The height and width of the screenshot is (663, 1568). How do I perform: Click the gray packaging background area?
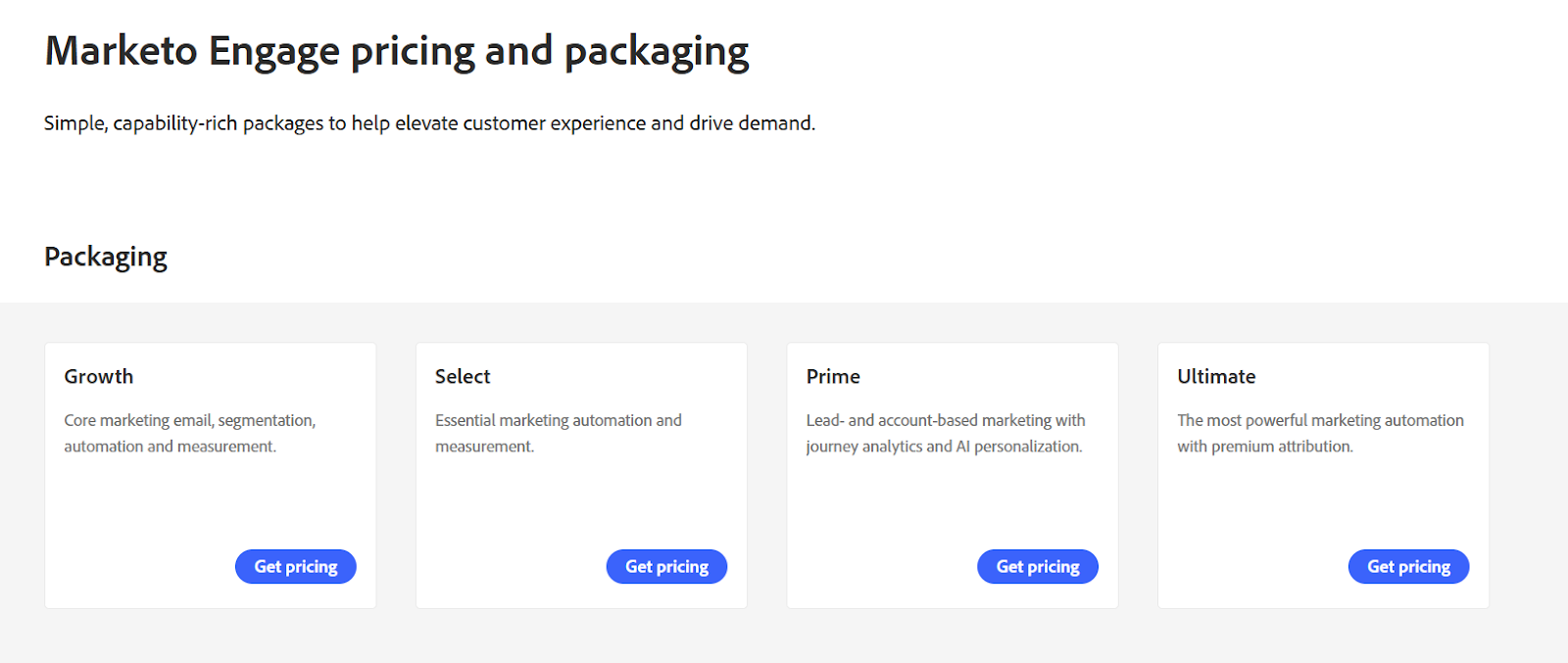click(784, 637)
